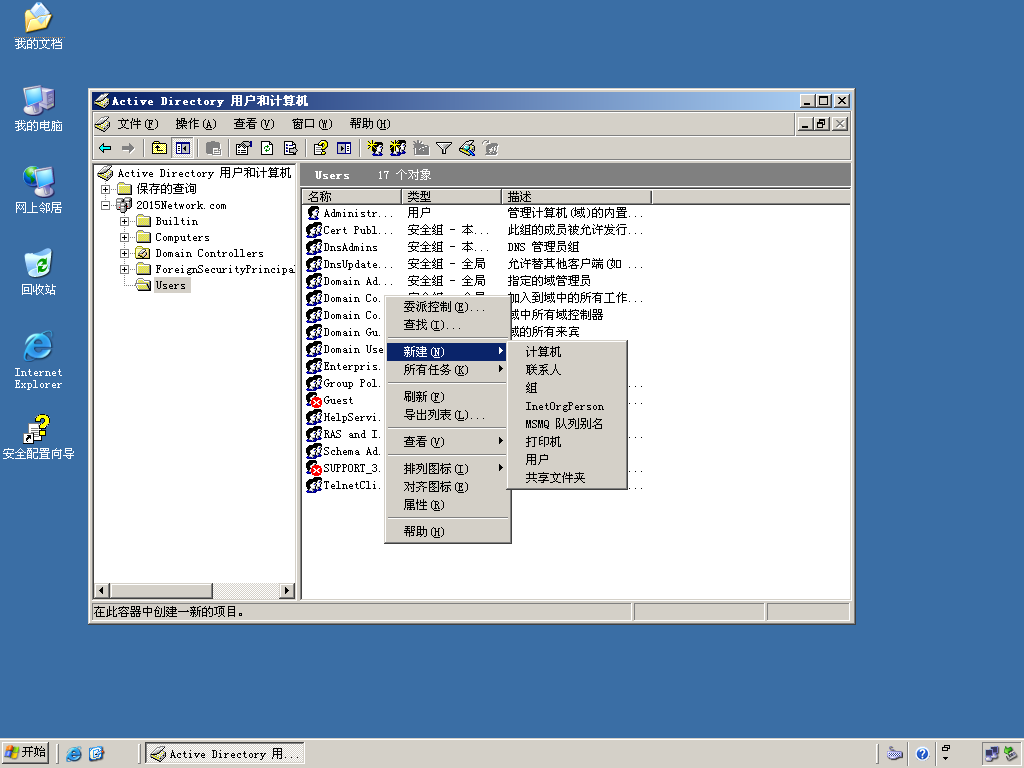Click the Back arrow toolbar button
Screen dimensions: 1024x768
[105, 148]
